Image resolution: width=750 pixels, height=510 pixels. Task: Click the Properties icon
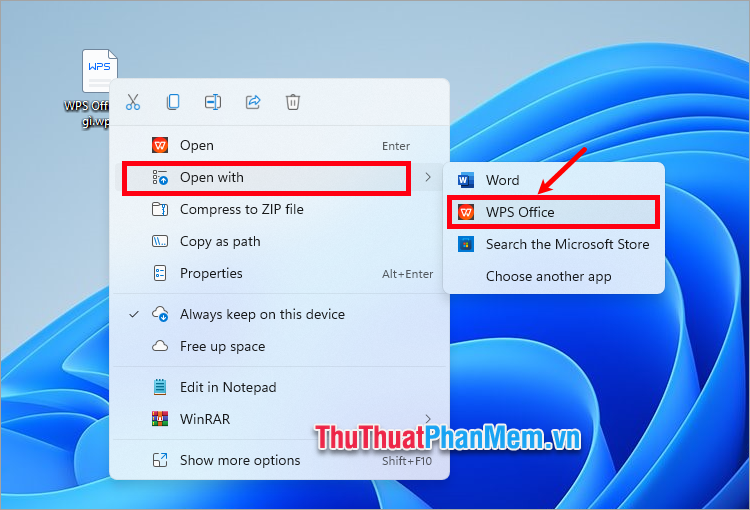pyautogui.click(x=160, y=273)
